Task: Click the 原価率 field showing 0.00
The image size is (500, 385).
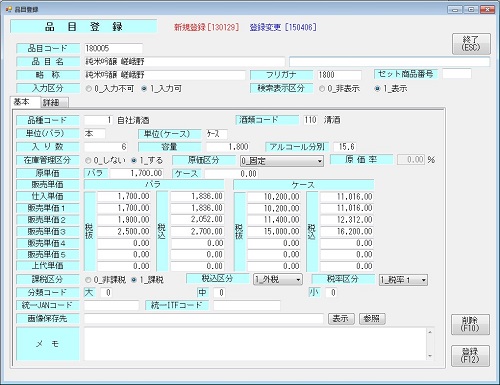Action: [411, 160]
